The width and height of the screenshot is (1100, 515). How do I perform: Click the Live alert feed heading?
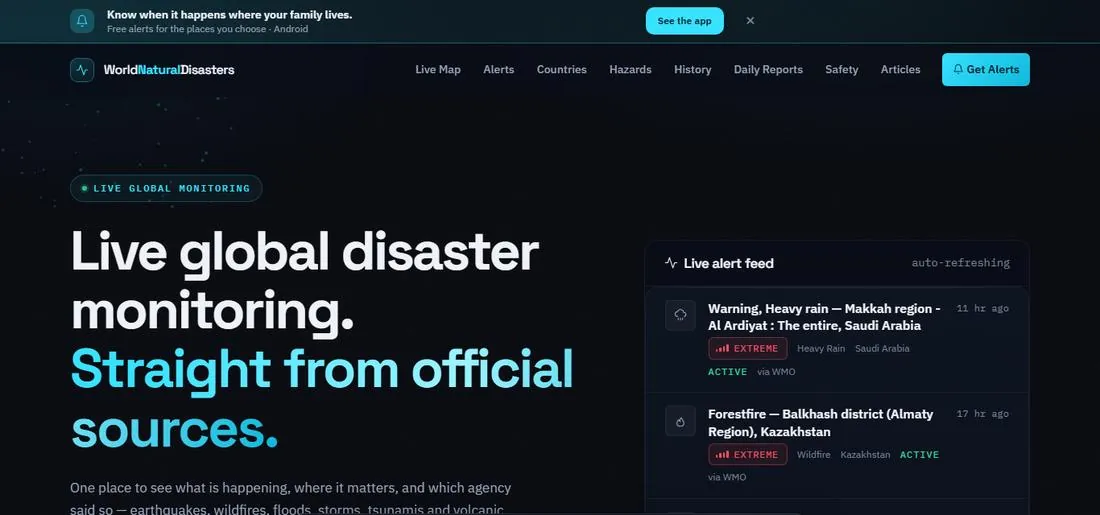(728, 263)
